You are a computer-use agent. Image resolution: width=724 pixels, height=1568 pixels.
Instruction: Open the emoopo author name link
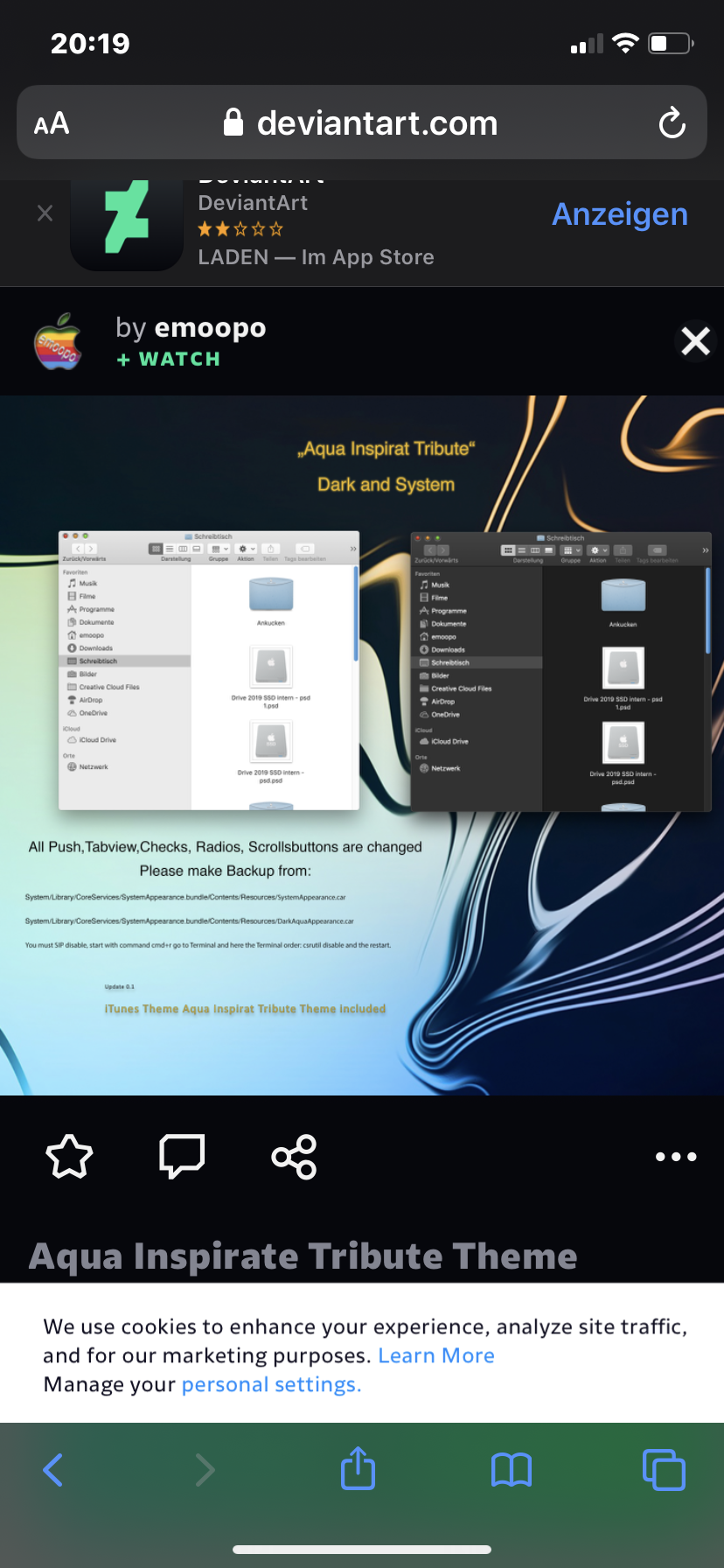[x=210, y=328]
